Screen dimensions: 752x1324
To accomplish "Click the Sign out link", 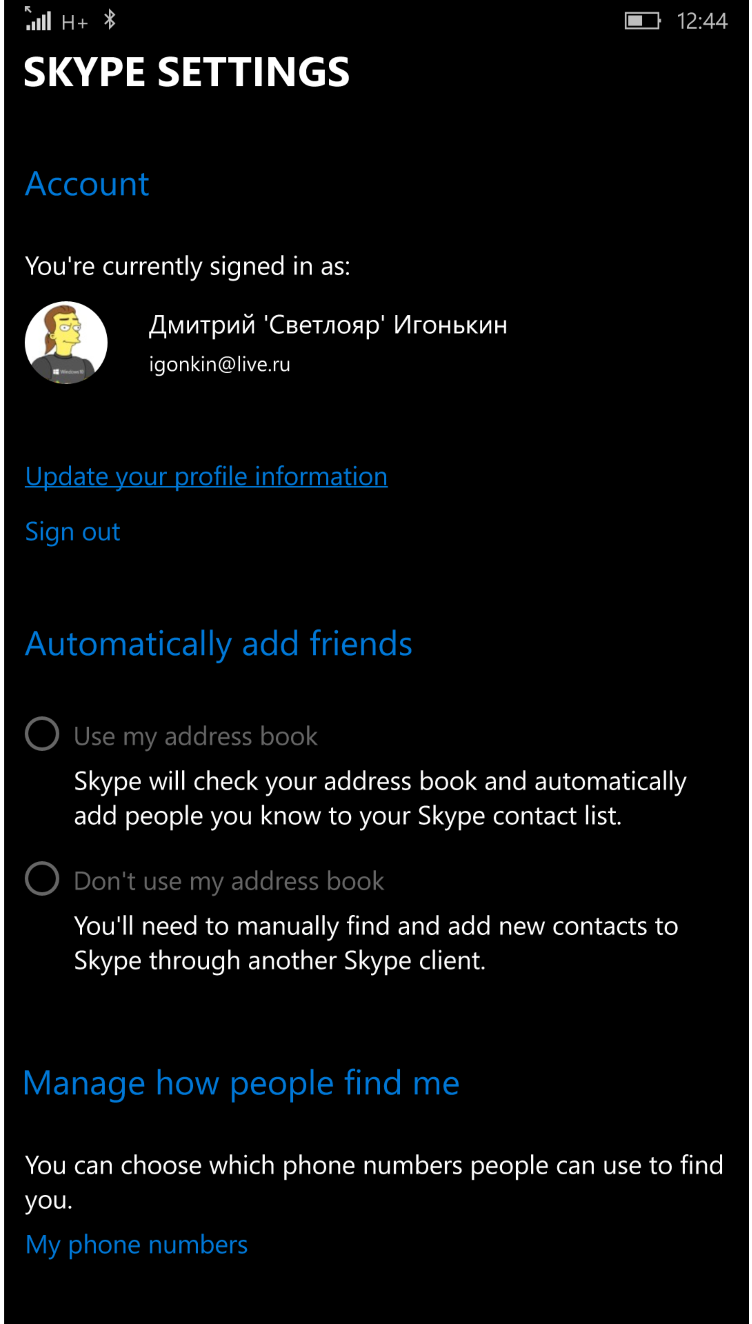I will coord(72,532).
